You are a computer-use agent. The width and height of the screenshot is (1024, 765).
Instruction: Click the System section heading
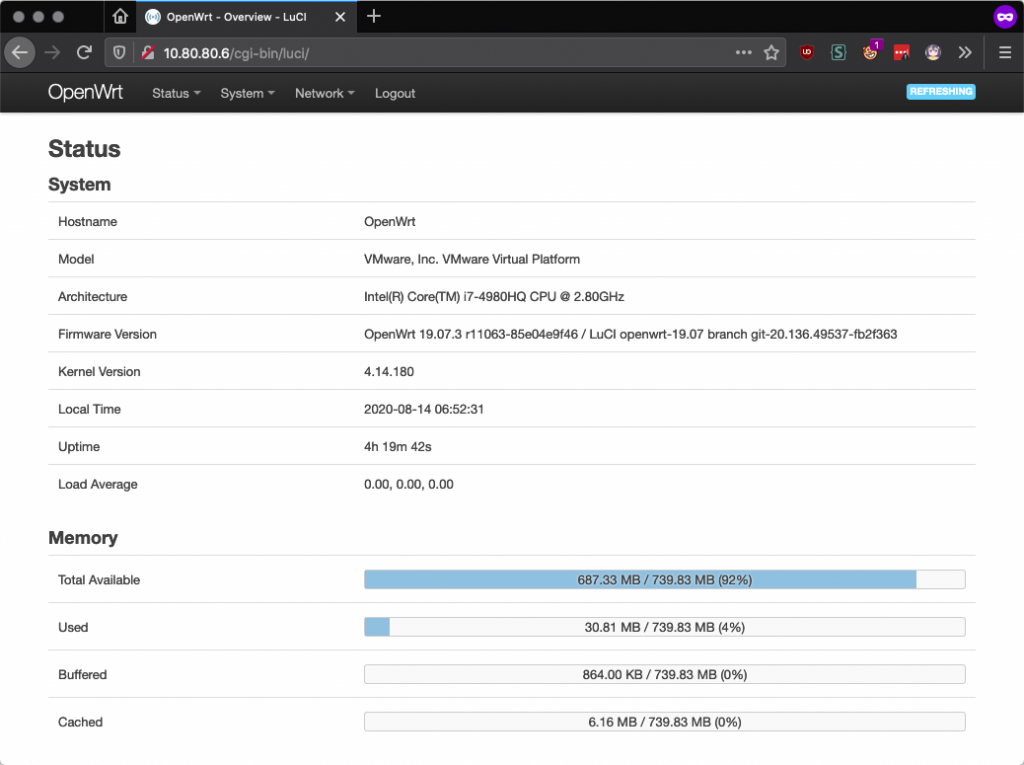79,184
